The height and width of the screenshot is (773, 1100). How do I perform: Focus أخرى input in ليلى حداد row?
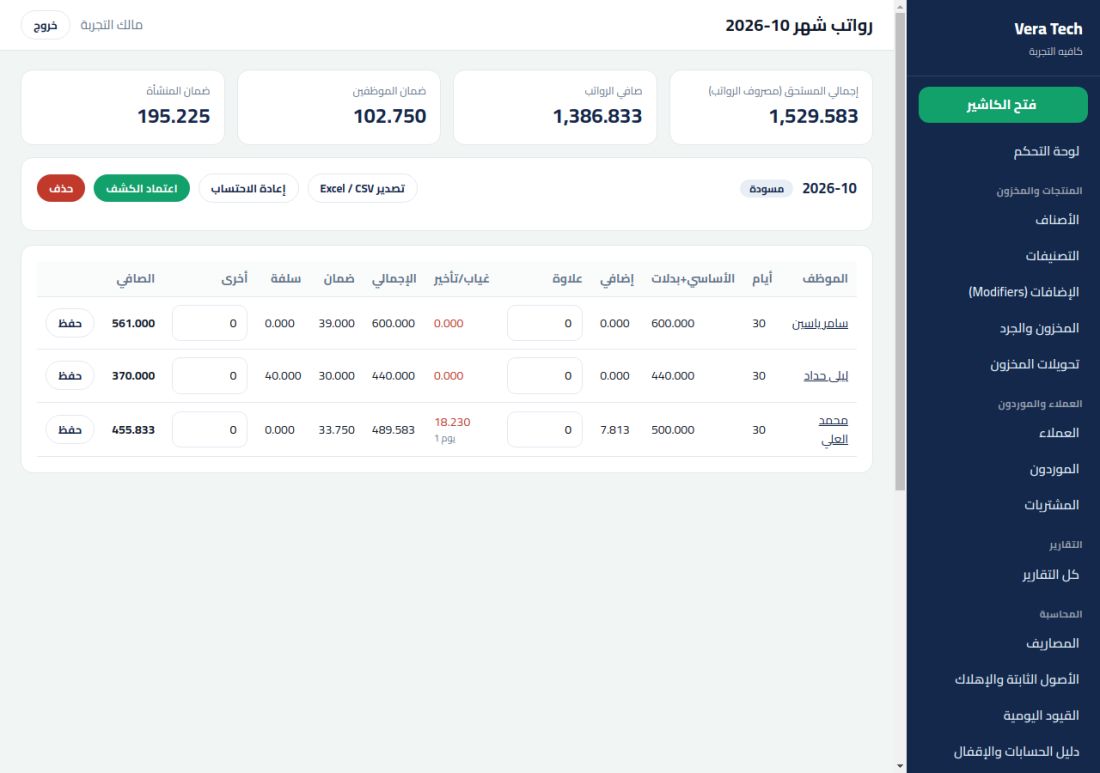[210, 376]
